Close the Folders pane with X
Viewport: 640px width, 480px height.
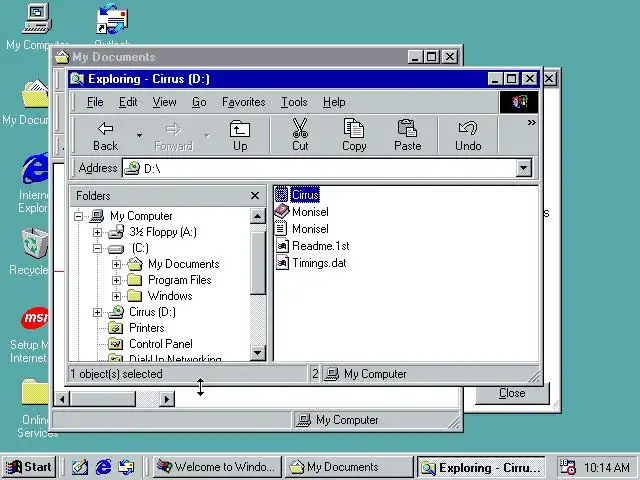click(255, 196)
